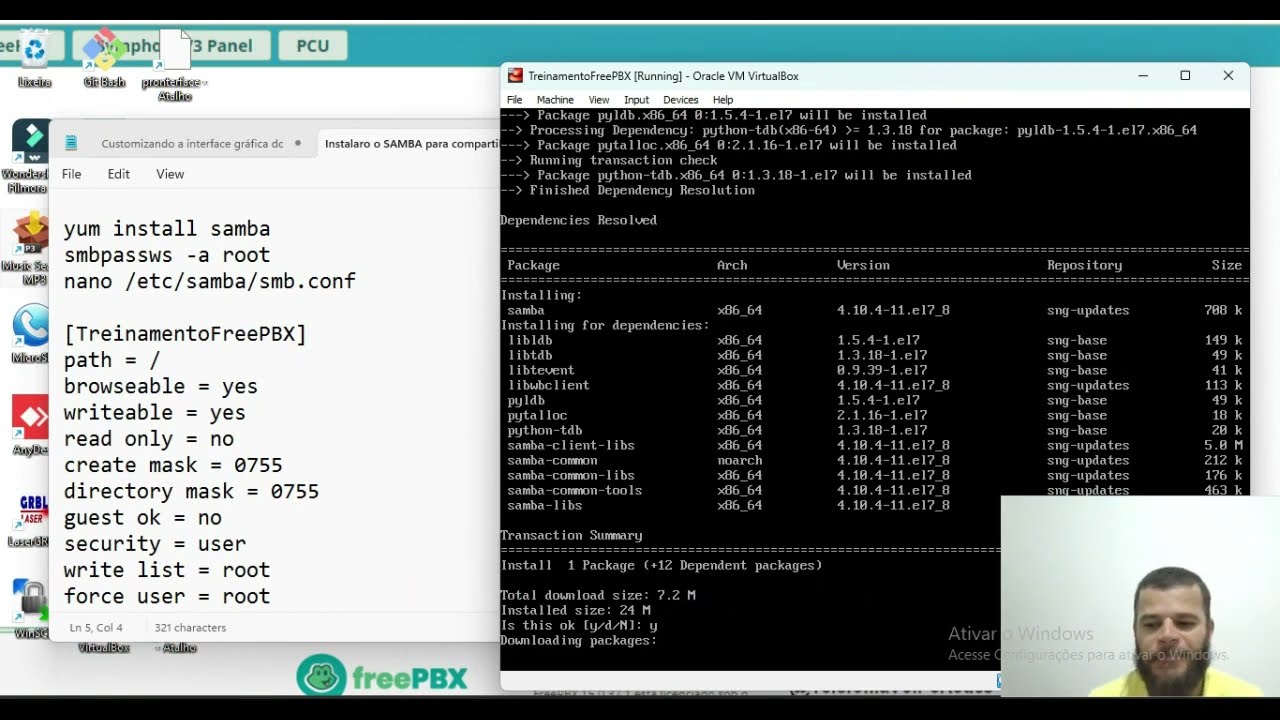The height and width of the screenshot is (720, 1280).
Task: Open Wondershare Filmora desktop icon
Action: 28,155
